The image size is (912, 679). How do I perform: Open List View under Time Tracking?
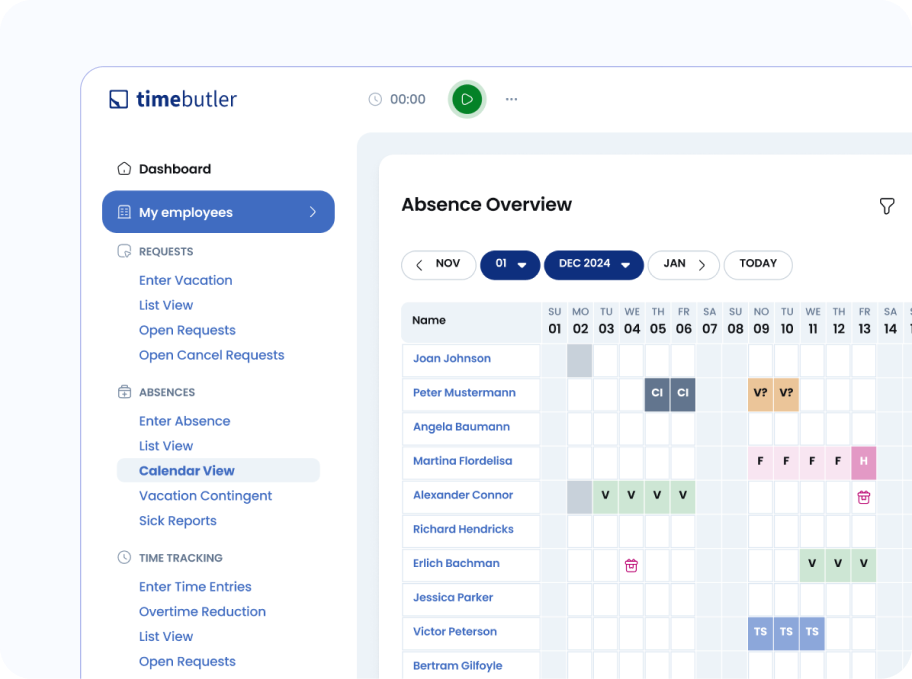pos(166,637)
